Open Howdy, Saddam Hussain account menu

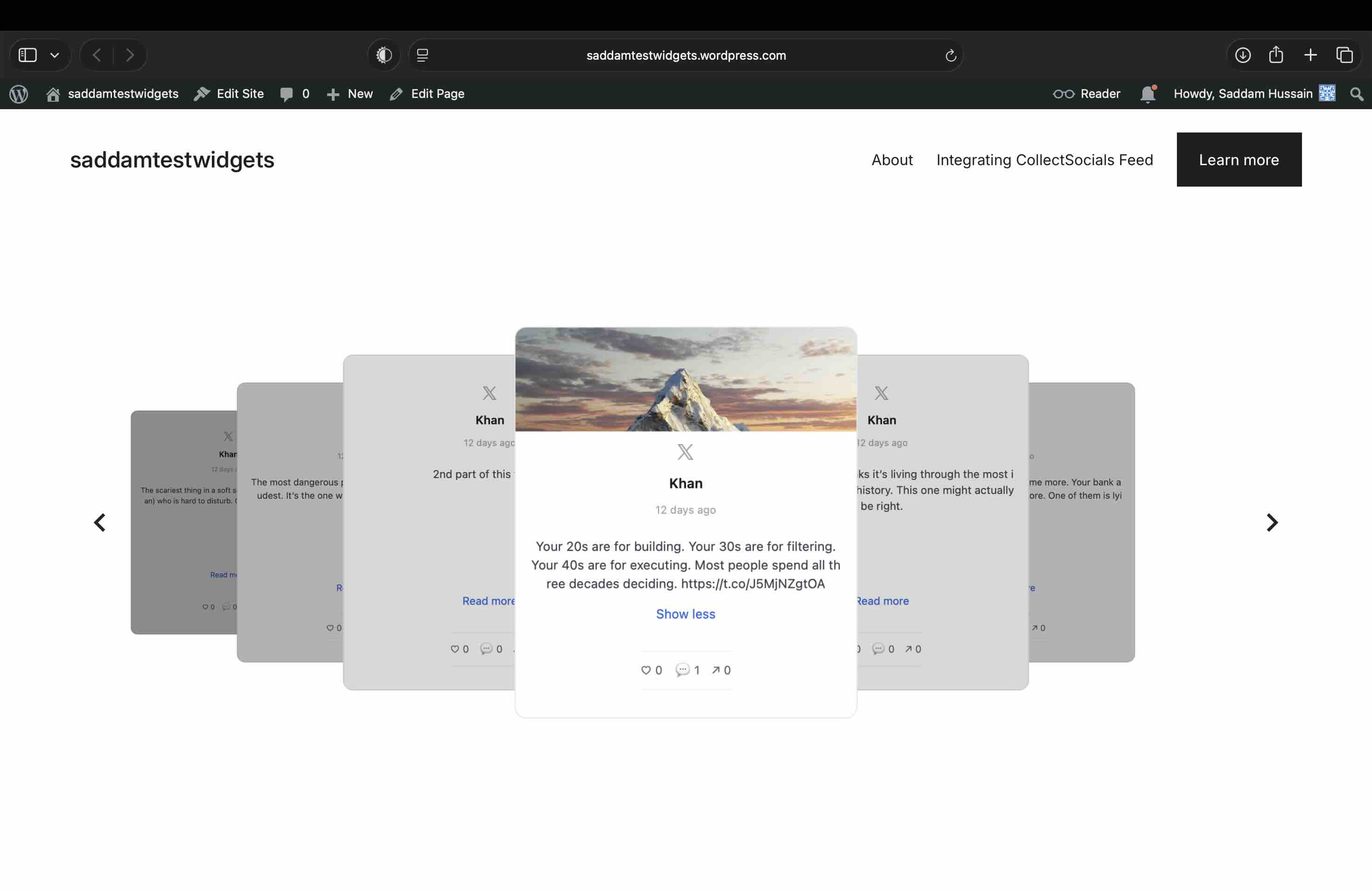click(1254, 94)
